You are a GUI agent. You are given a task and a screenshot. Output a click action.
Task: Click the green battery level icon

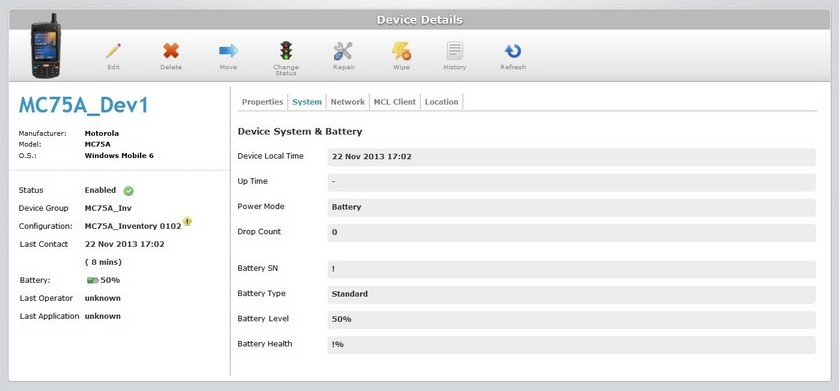pyautogui.click(x=92, y=280)
